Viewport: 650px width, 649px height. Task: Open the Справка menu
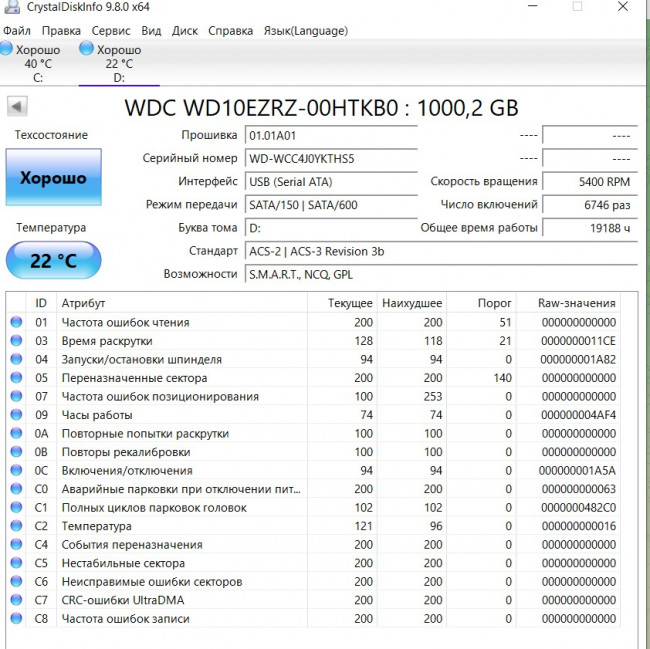tap(230, 31)
